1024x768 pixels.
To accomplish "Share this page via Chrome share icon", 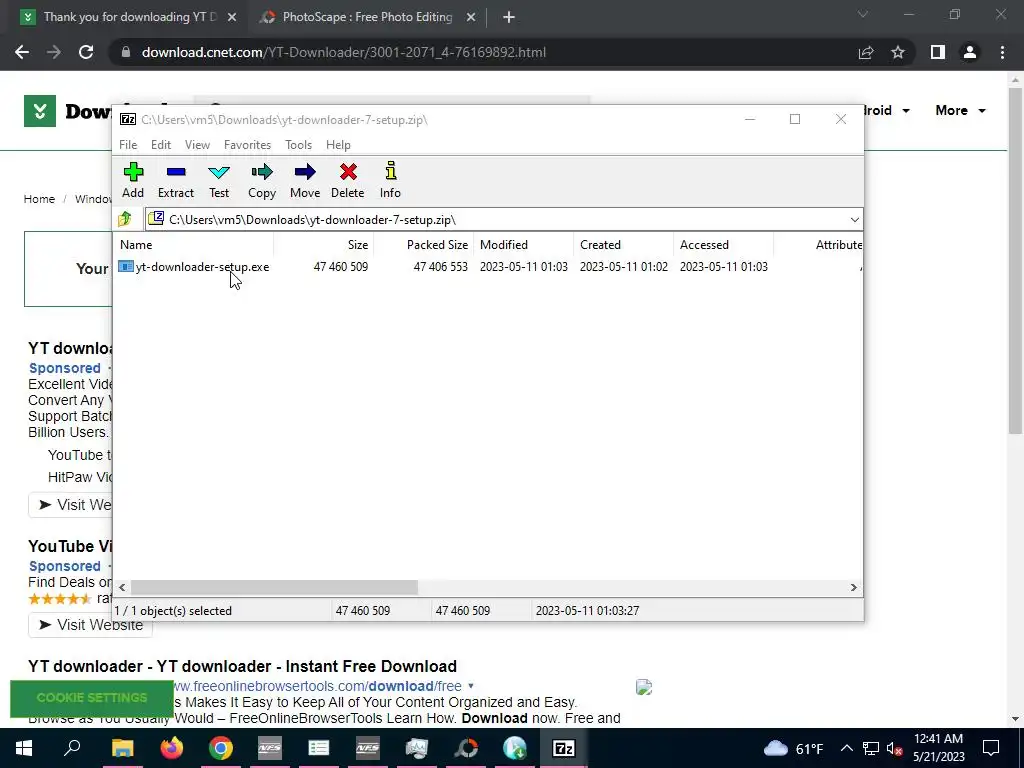I will [x=866, y=52].
